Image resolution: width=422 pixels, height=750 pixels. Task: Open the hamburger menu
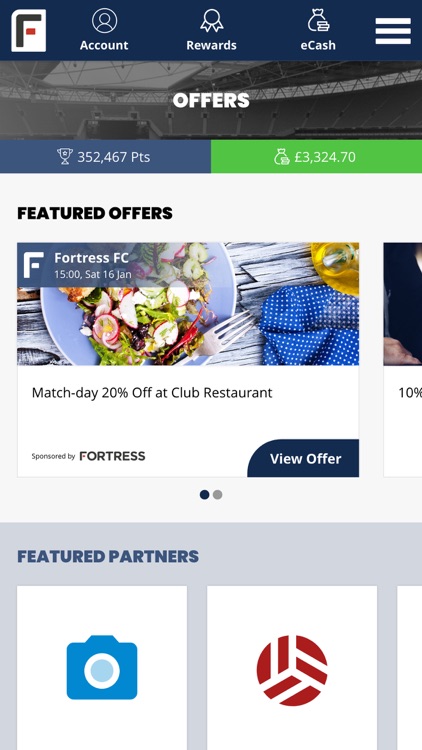[393, 31]
